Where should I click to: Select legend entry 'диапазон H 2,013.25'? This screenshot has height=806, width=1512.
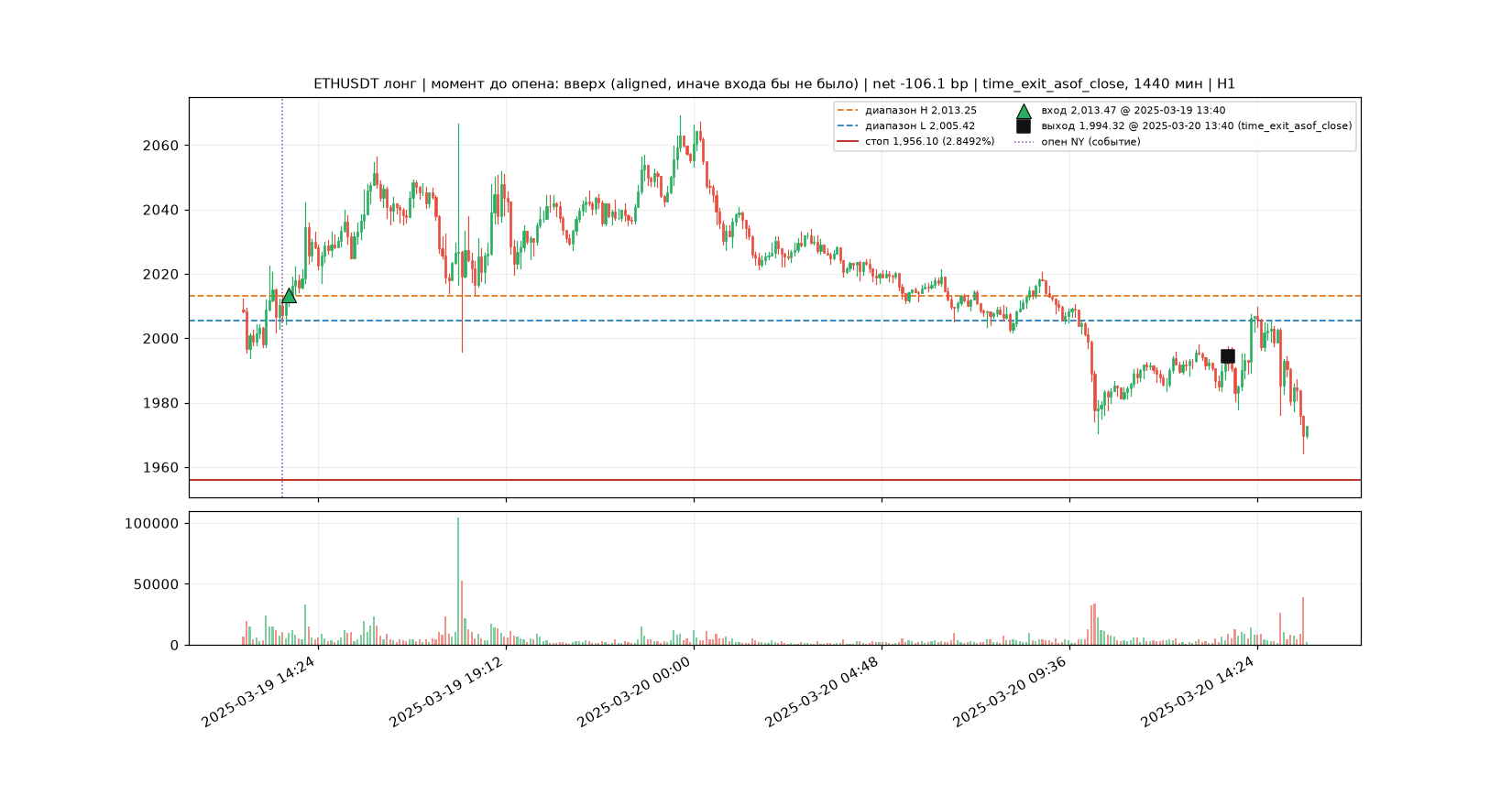pyautogui.click(x=921, y=111)
